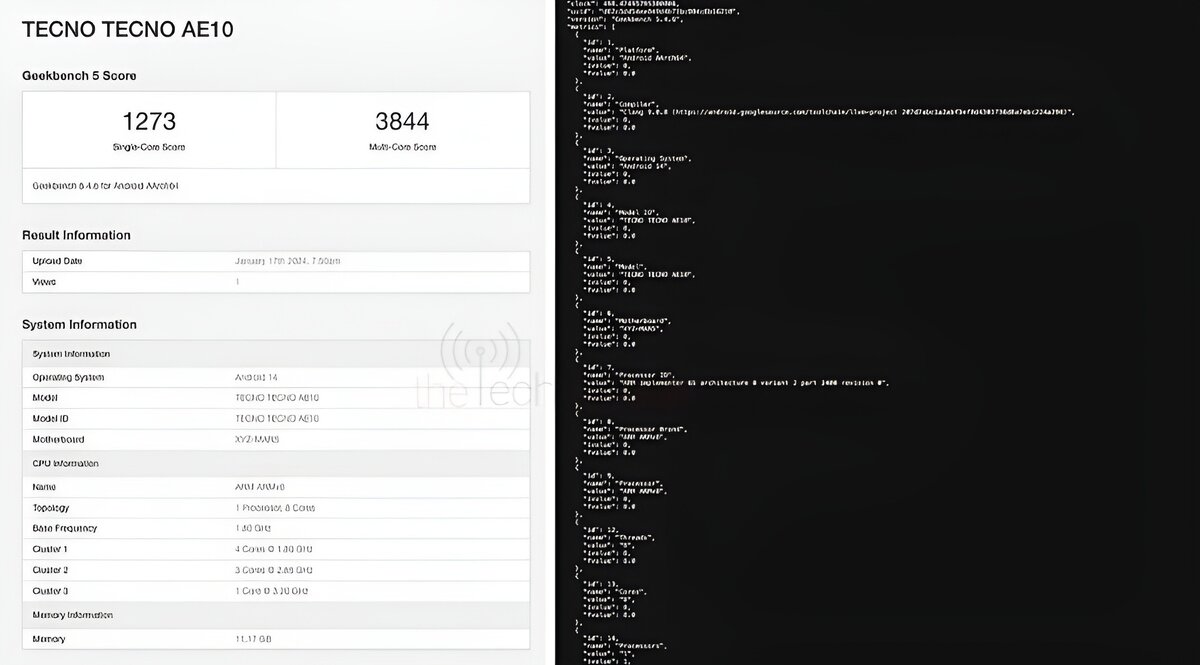
Task: Click the upload date value January 17th 2024
Action: [x=287, y=261]
